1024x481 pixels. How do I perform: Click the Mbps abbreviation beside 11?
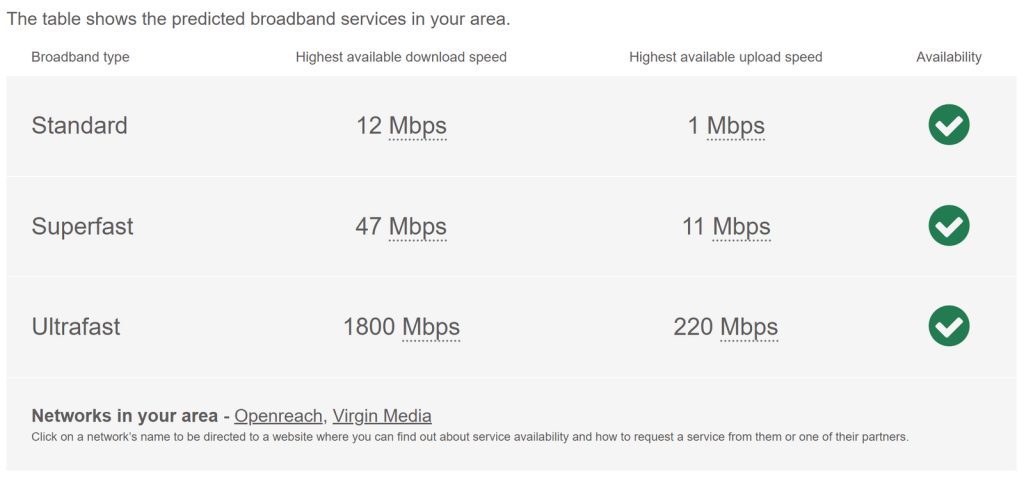tap(741, 227)
